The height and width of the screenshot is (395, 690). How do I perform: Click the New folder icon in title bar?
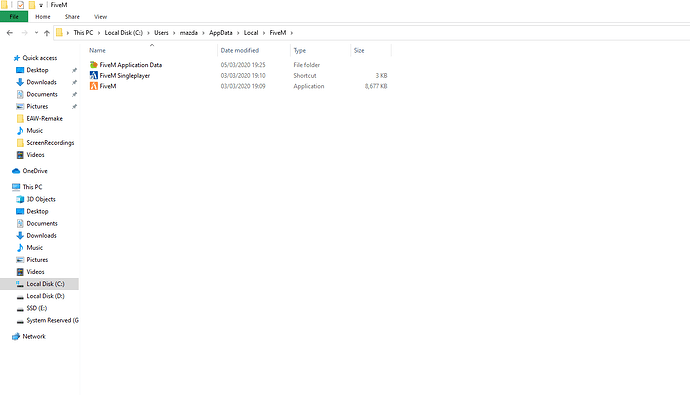click(x=31, y=5)
